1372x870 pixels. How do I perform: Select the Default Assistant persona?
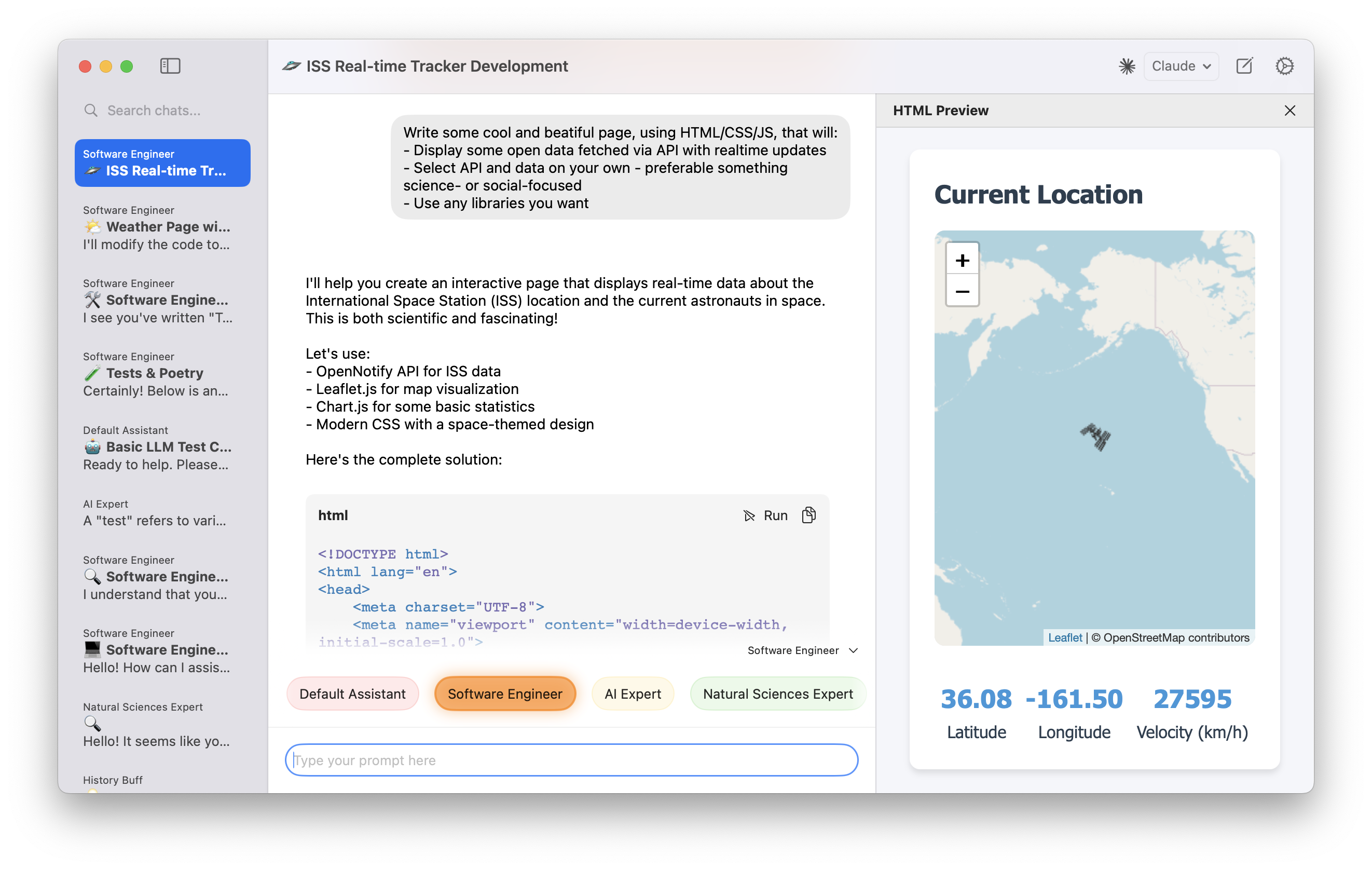pos(352,694)
